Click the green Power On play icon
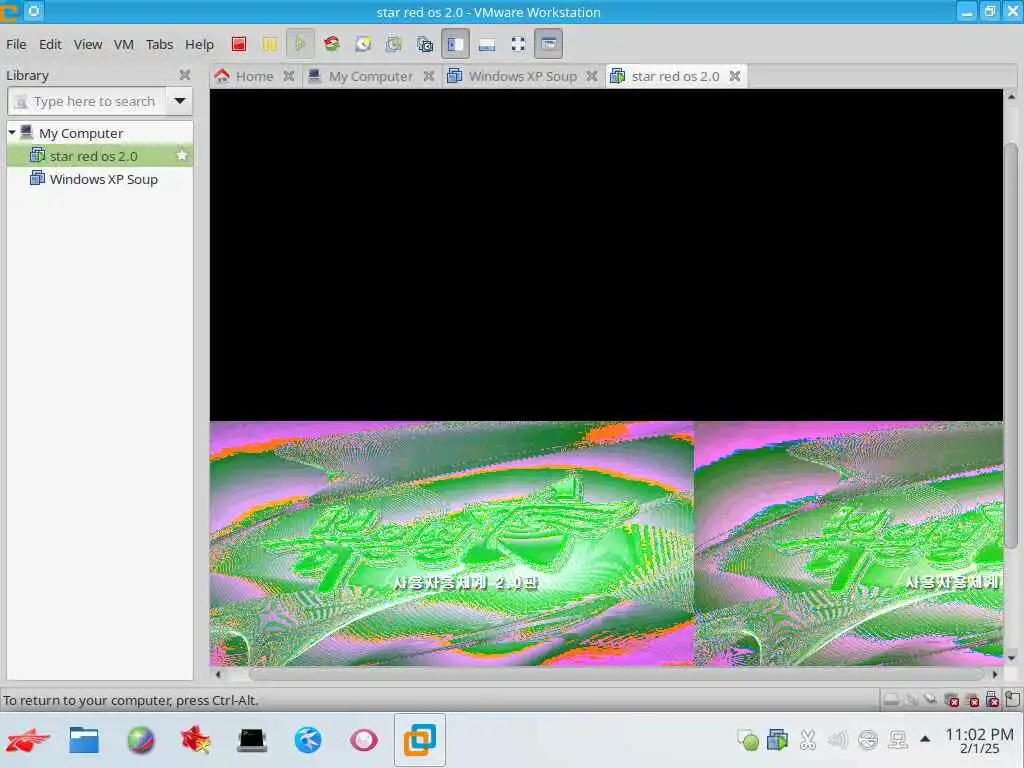Viewport: 1024px width, 768px height. (x=300, y=44)
